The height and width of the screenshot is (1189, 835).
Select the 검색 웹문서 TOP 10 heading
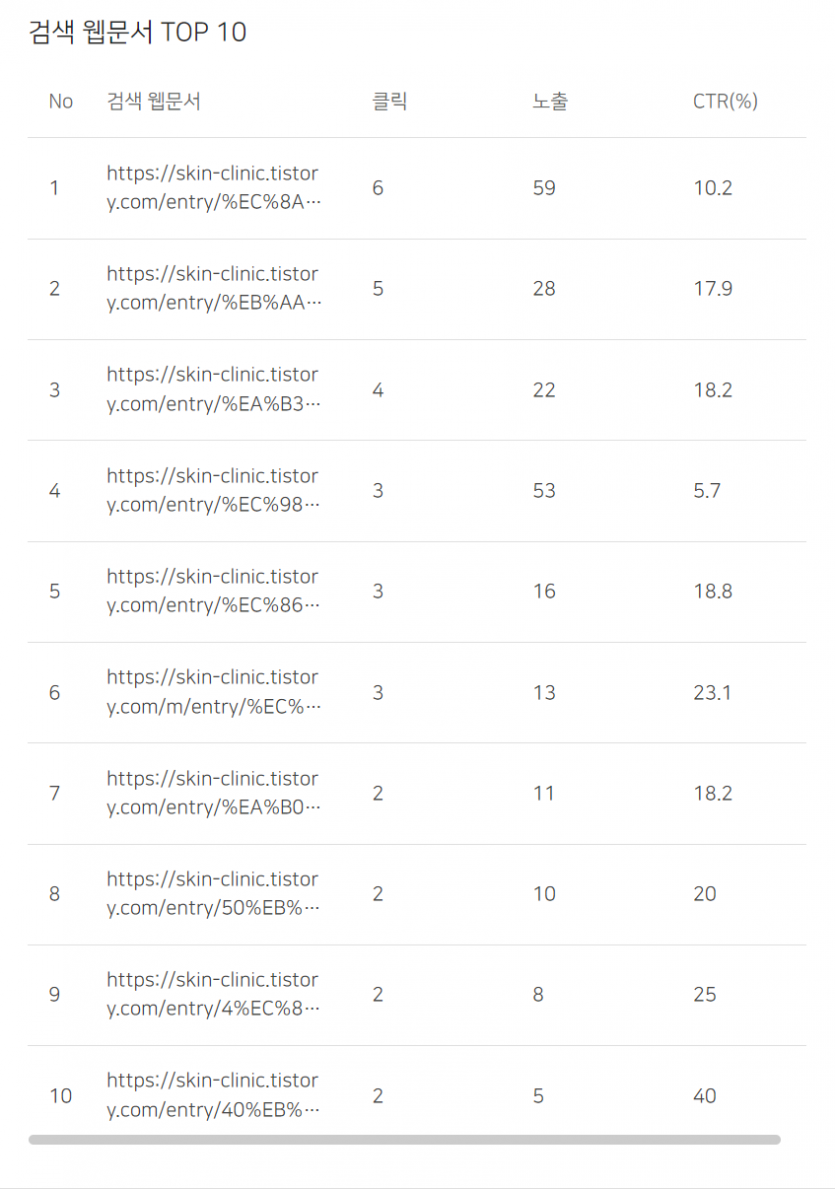[x=137, y=32]
